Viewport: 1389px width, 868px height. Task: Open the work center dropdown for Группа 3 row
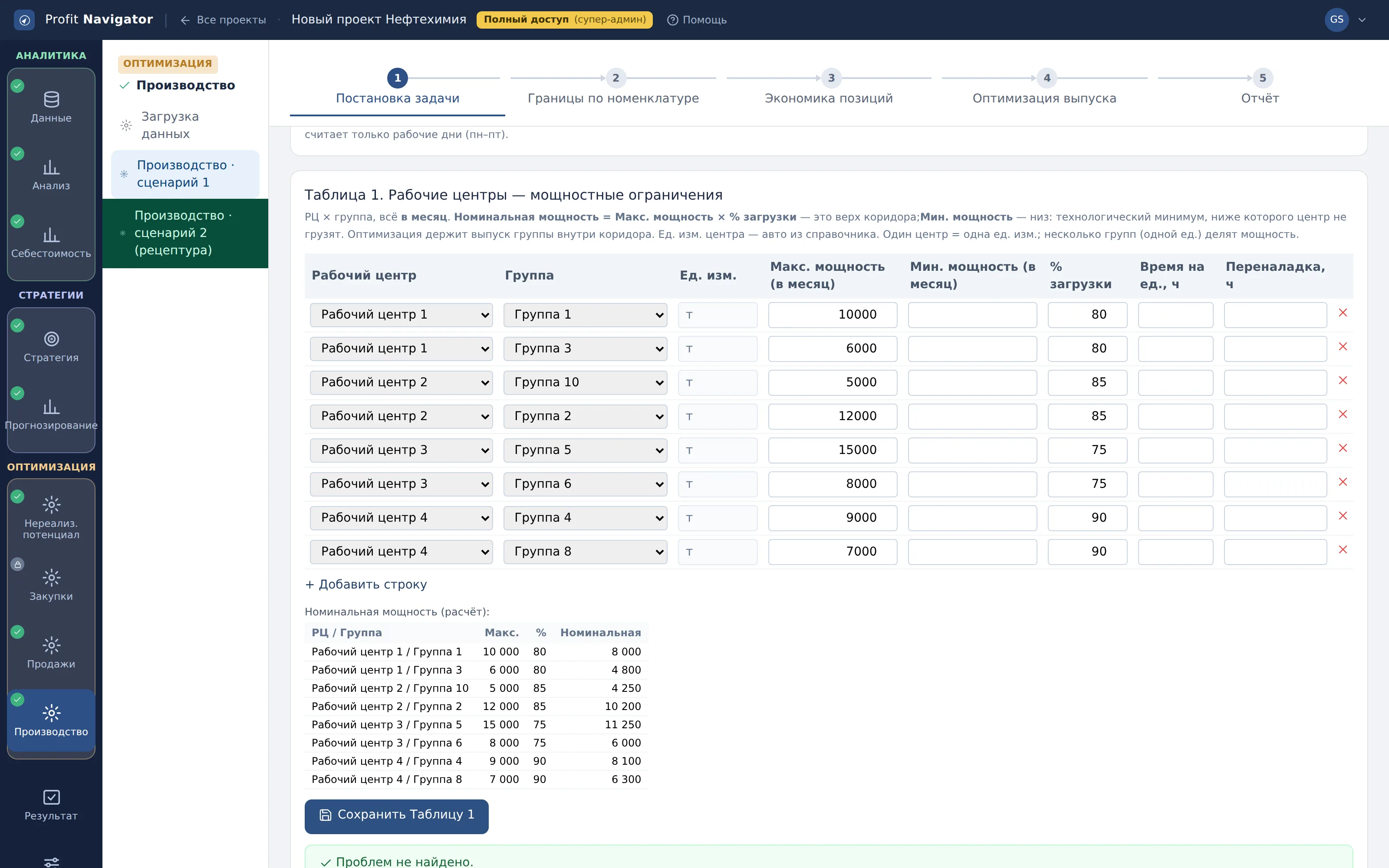click(401, 349)
